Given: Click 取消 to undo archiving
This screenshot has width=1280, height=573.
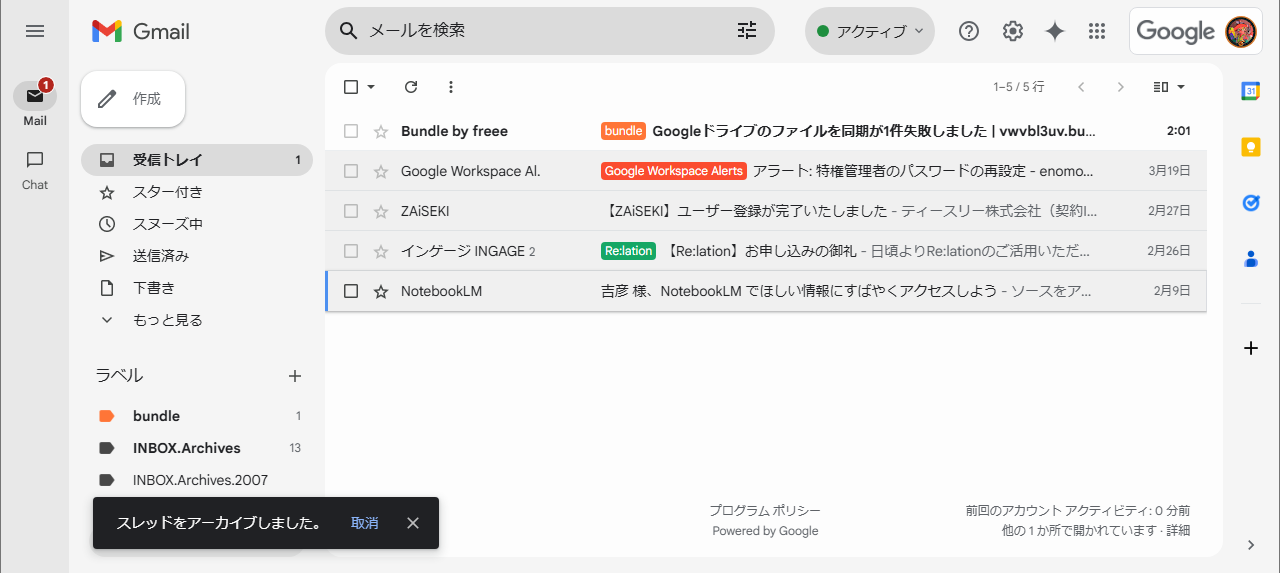Looking at the screenshot, I should [365, 523].
